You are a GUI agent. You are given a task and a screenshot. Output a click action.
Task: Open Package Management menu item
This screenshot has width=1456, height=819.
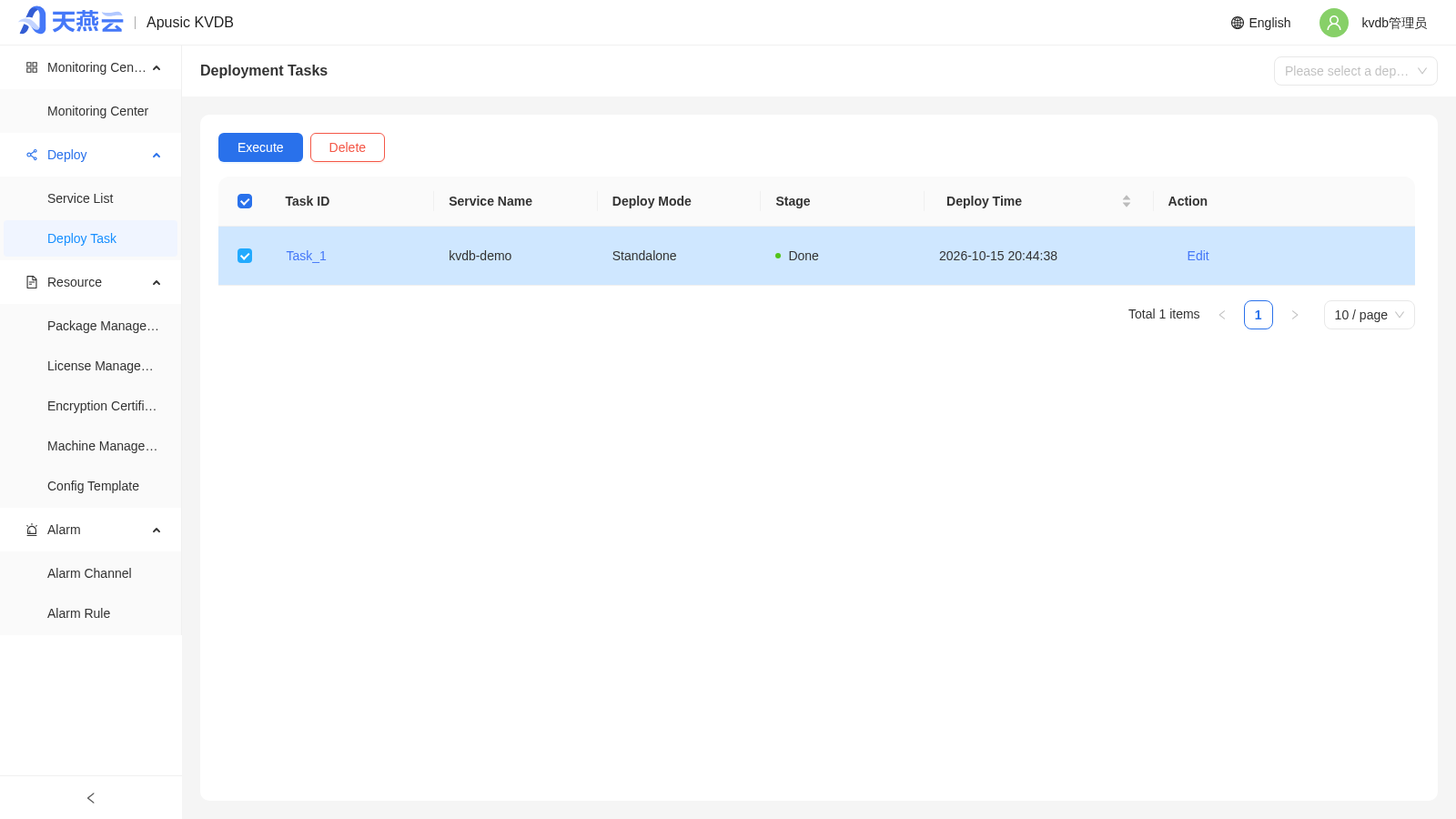(x=91, y=326)
